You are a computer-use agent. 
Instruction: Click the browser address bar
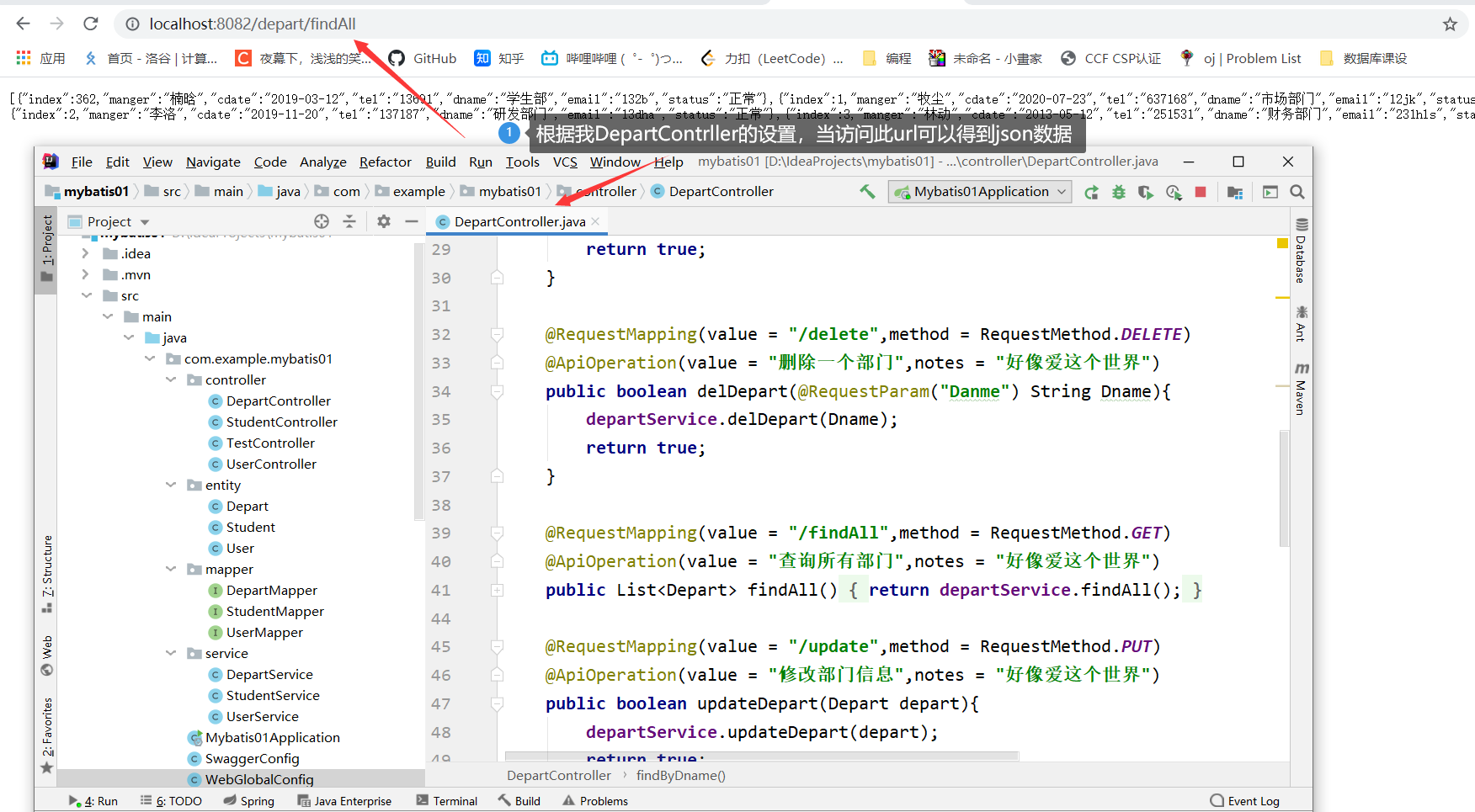253,24
